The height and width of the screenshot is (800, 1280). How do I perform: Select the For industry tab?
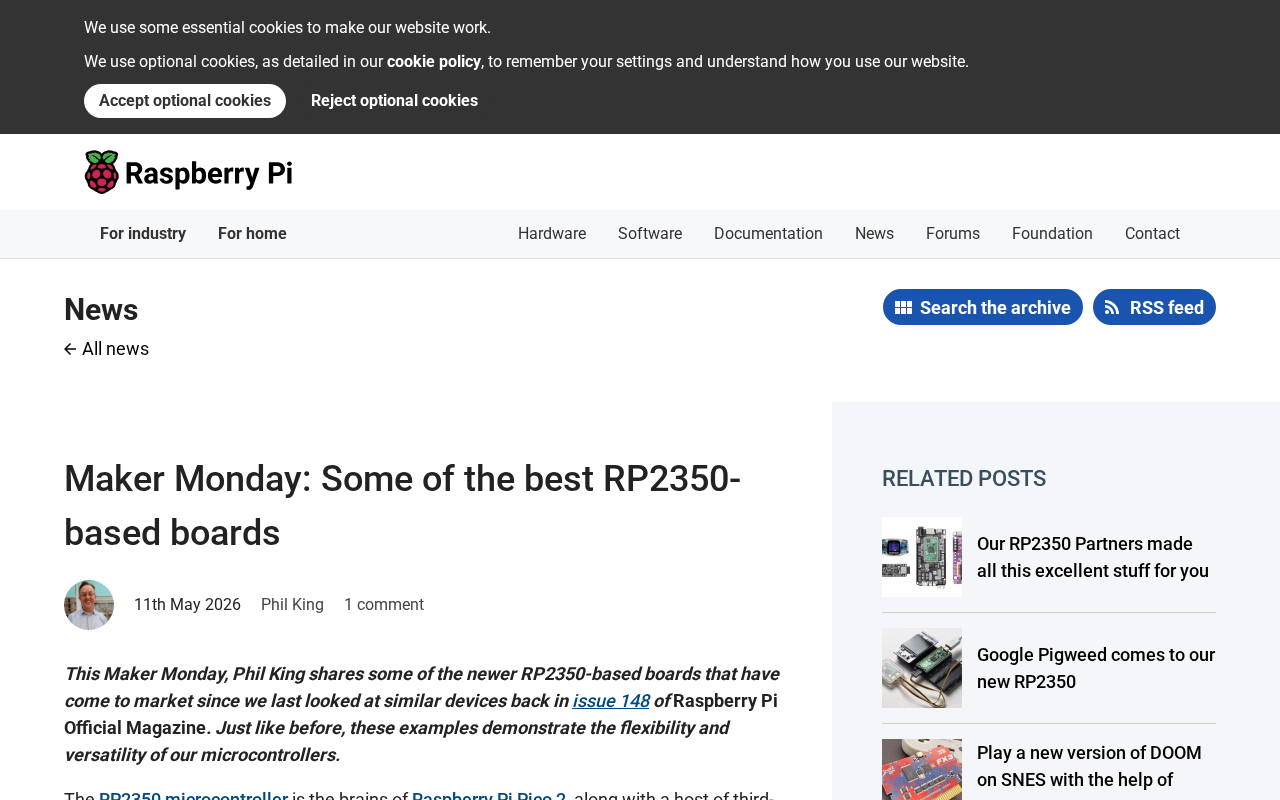[x=143, y=234]
